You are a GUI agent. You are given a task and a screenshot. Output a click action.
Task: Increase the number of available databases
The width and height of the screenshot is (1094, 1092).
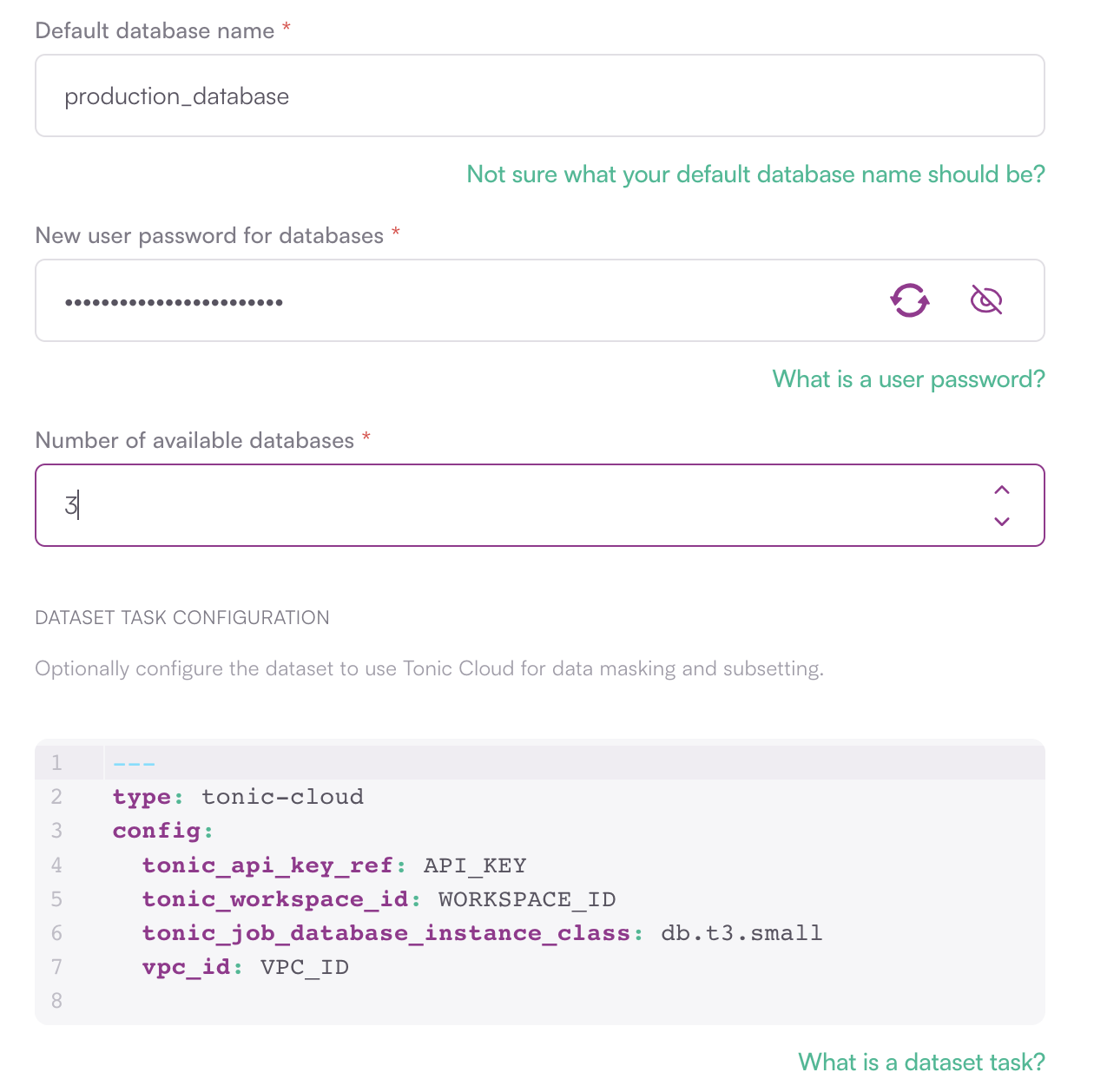click(x=1002, y=490)
